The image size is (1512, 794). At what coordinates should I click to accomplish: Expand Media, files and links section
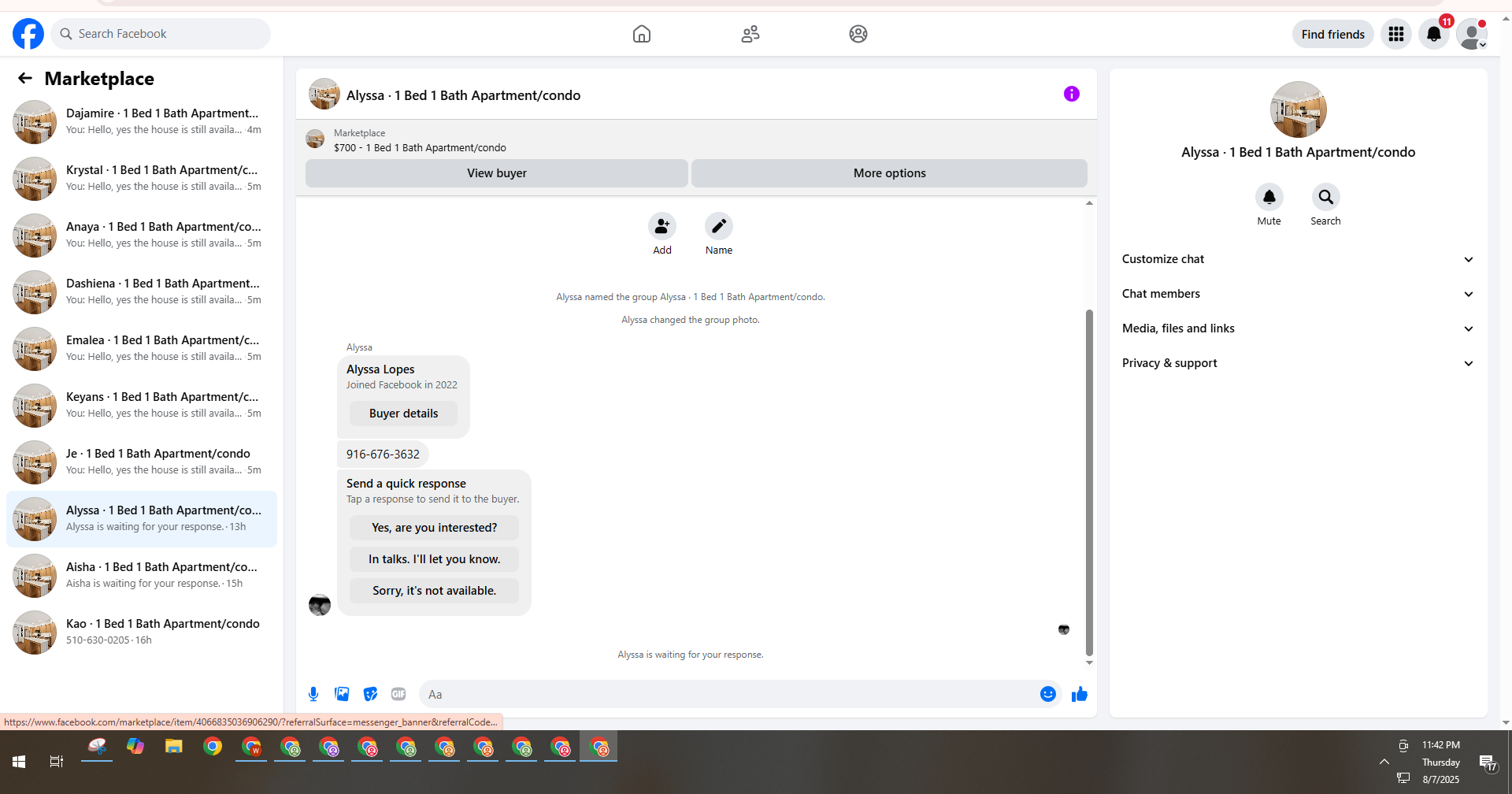coord(1298,328)
